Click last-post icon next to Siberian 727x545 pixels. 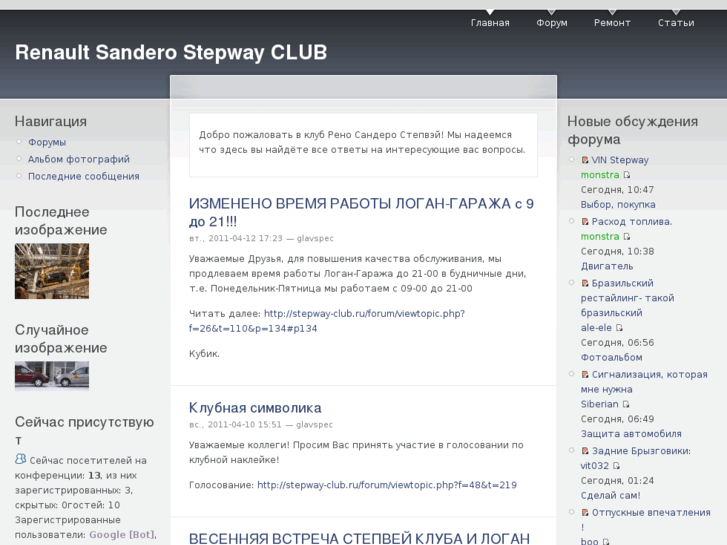626,404
